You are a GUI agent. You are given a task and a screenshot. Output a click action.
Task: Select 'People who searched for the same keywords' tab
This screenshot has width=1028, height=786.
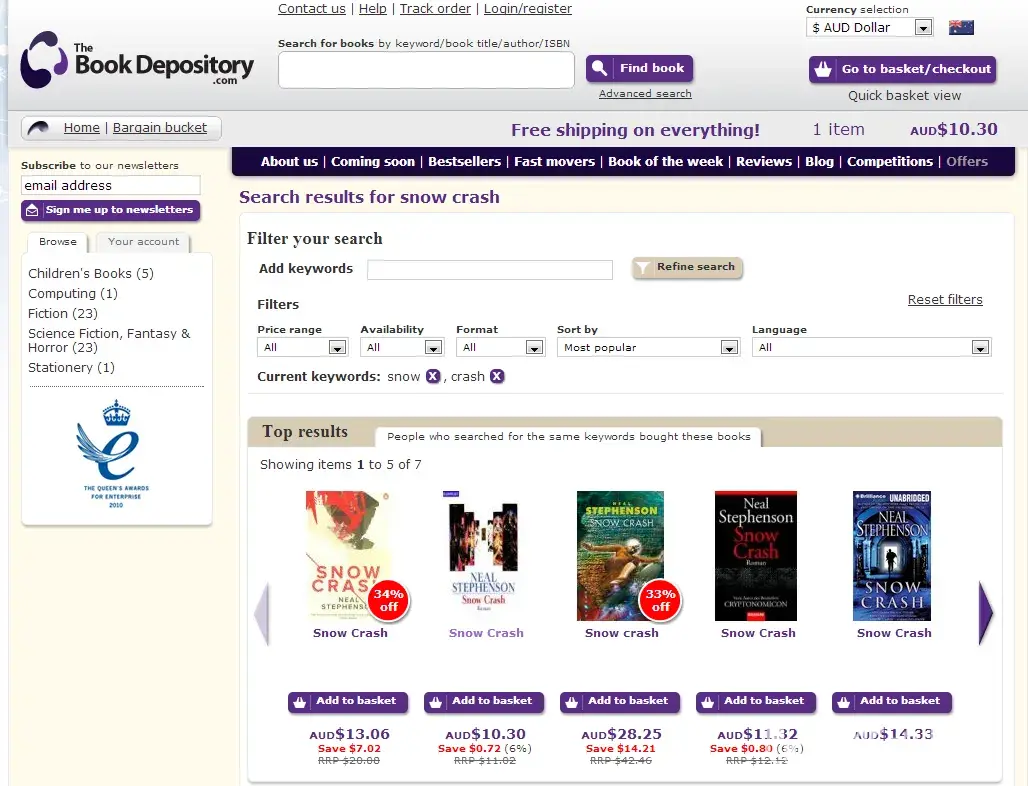tap(568, 437)
